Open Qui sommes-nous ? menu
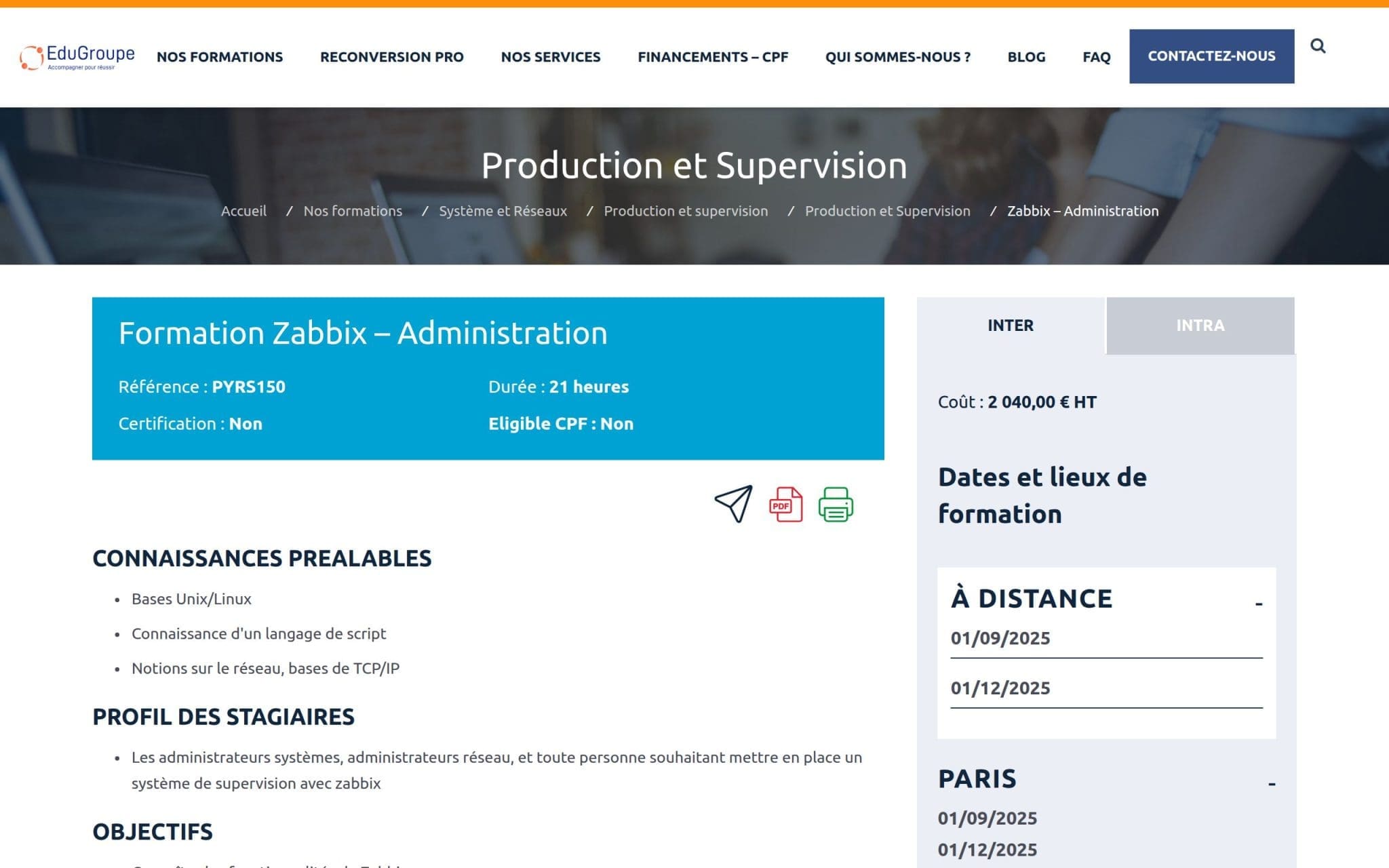 [x=898, y=57]
